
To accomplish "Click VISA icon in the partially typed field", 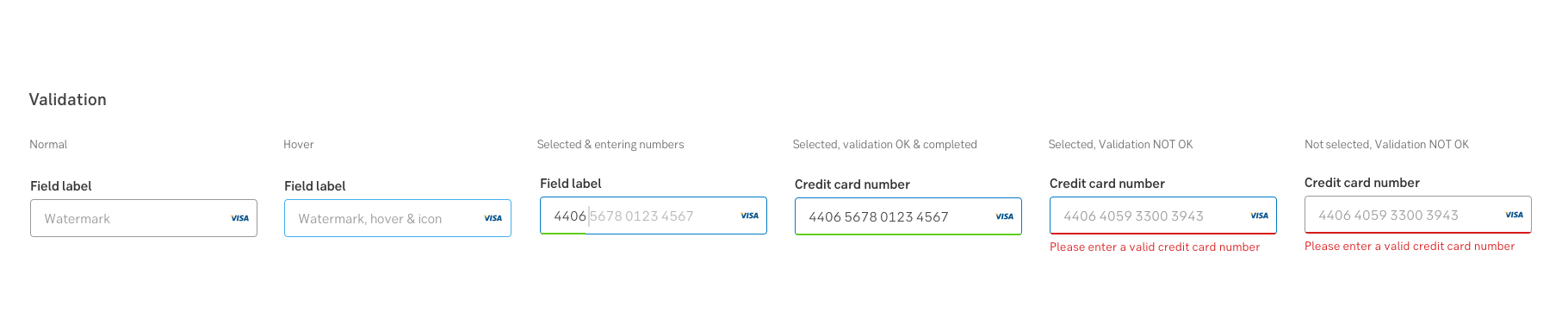I will tap(749, 216).
